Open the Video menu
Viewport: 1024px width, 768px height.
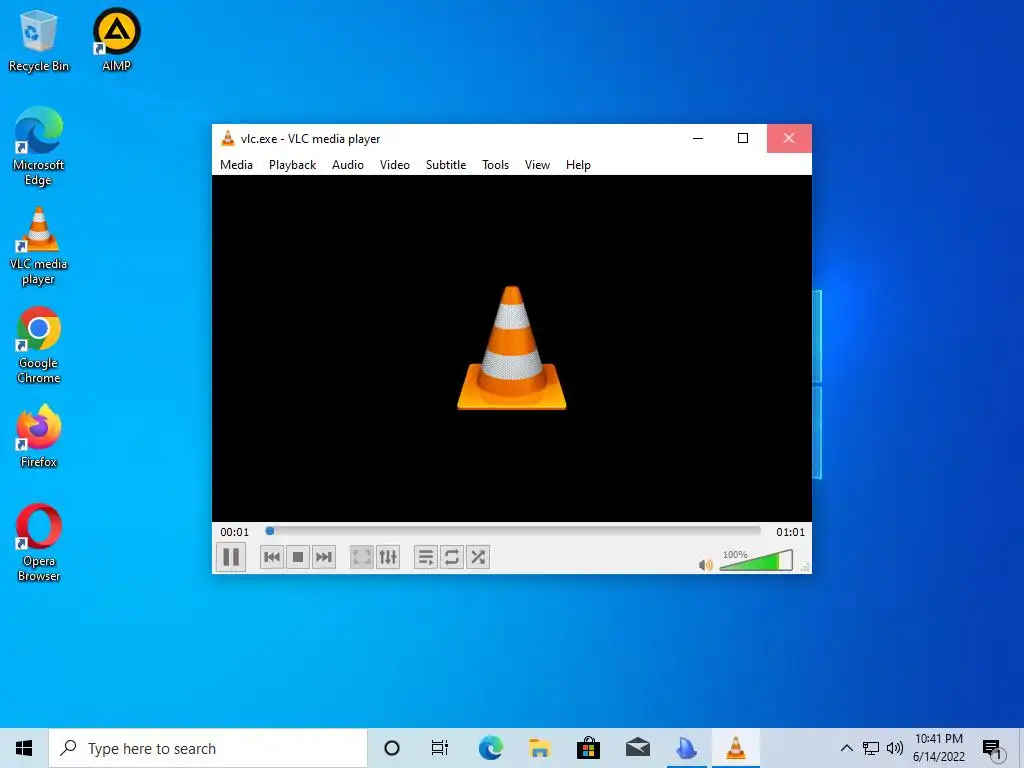coord(395,165)
